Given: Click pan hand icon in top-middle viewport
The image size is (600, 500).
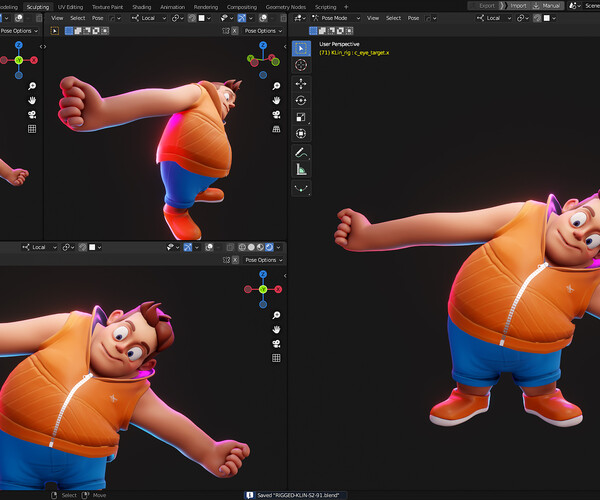Looking at the screenshot, I should click(x=276, y=100).
